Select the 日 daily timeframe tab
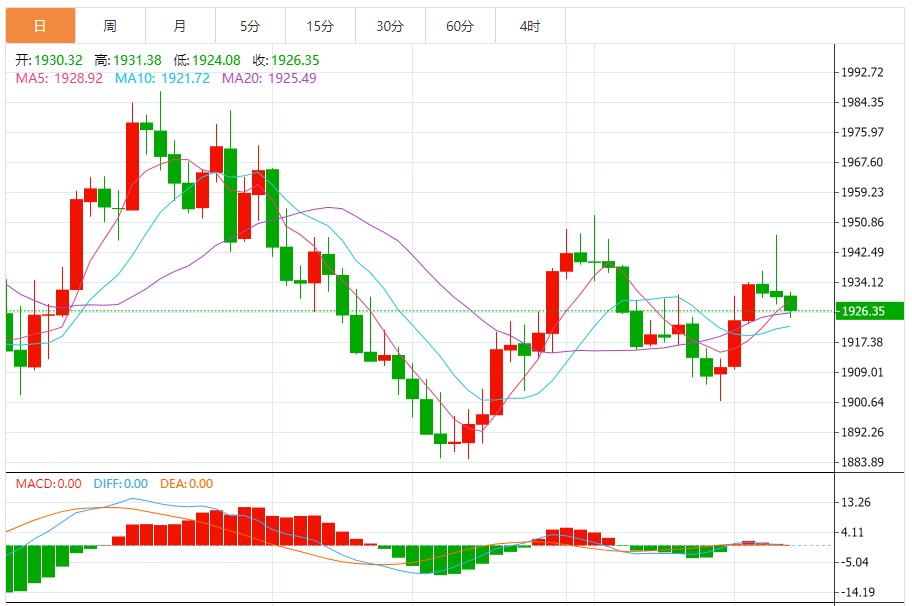 tap(40, 26)
